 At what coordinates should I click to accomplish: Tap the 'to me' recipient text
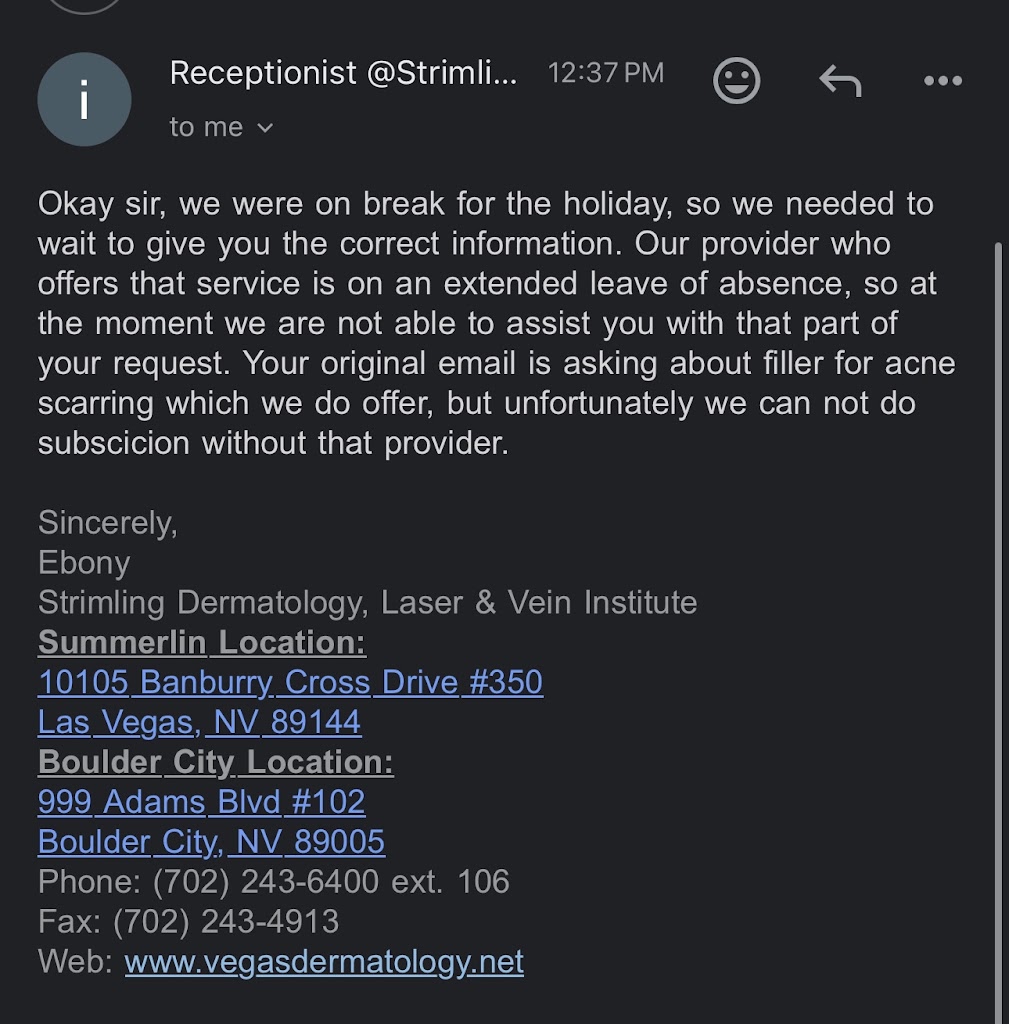pyautogui.click(x=206, y=127)
